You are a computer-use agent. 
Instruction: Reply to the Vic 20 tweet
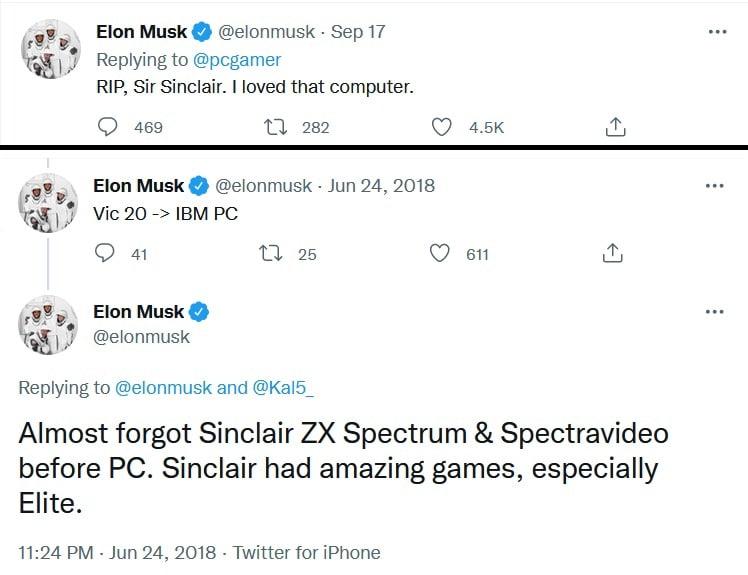coord(107,254)
